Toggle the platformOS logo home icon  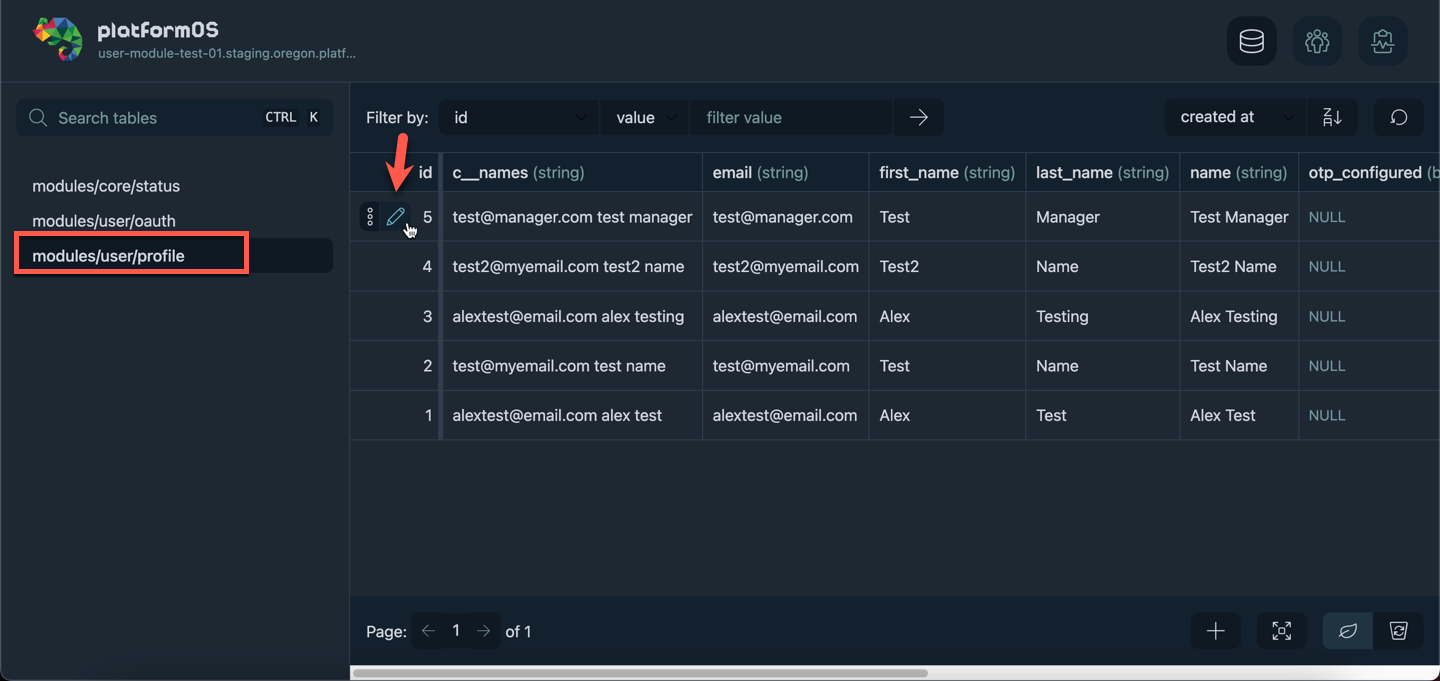coord(57,40)
